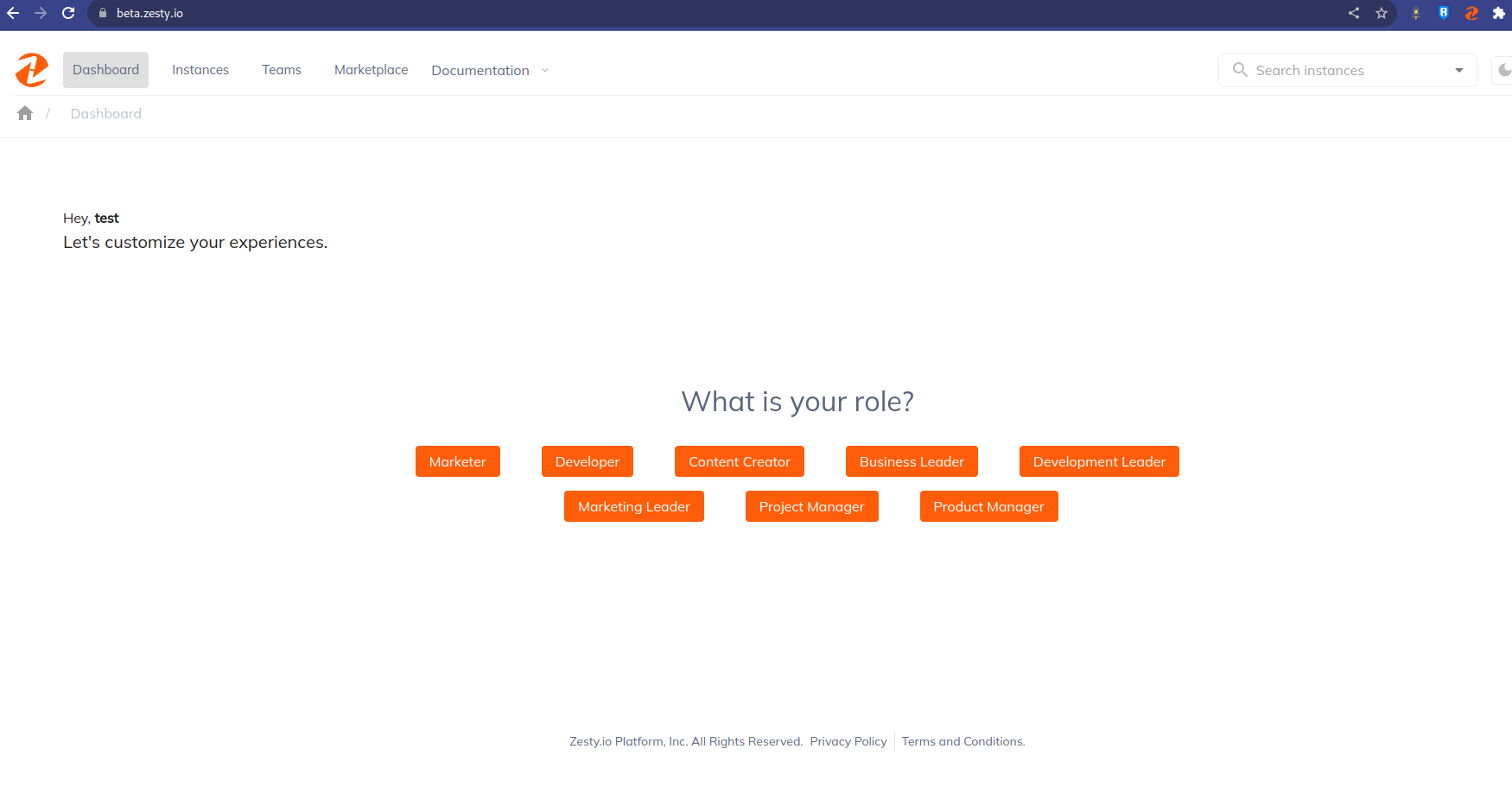This screenshot has width=1512, height=787.
Task: Expand the Search instances dropdown arrow
Action: coord(1458,70)
